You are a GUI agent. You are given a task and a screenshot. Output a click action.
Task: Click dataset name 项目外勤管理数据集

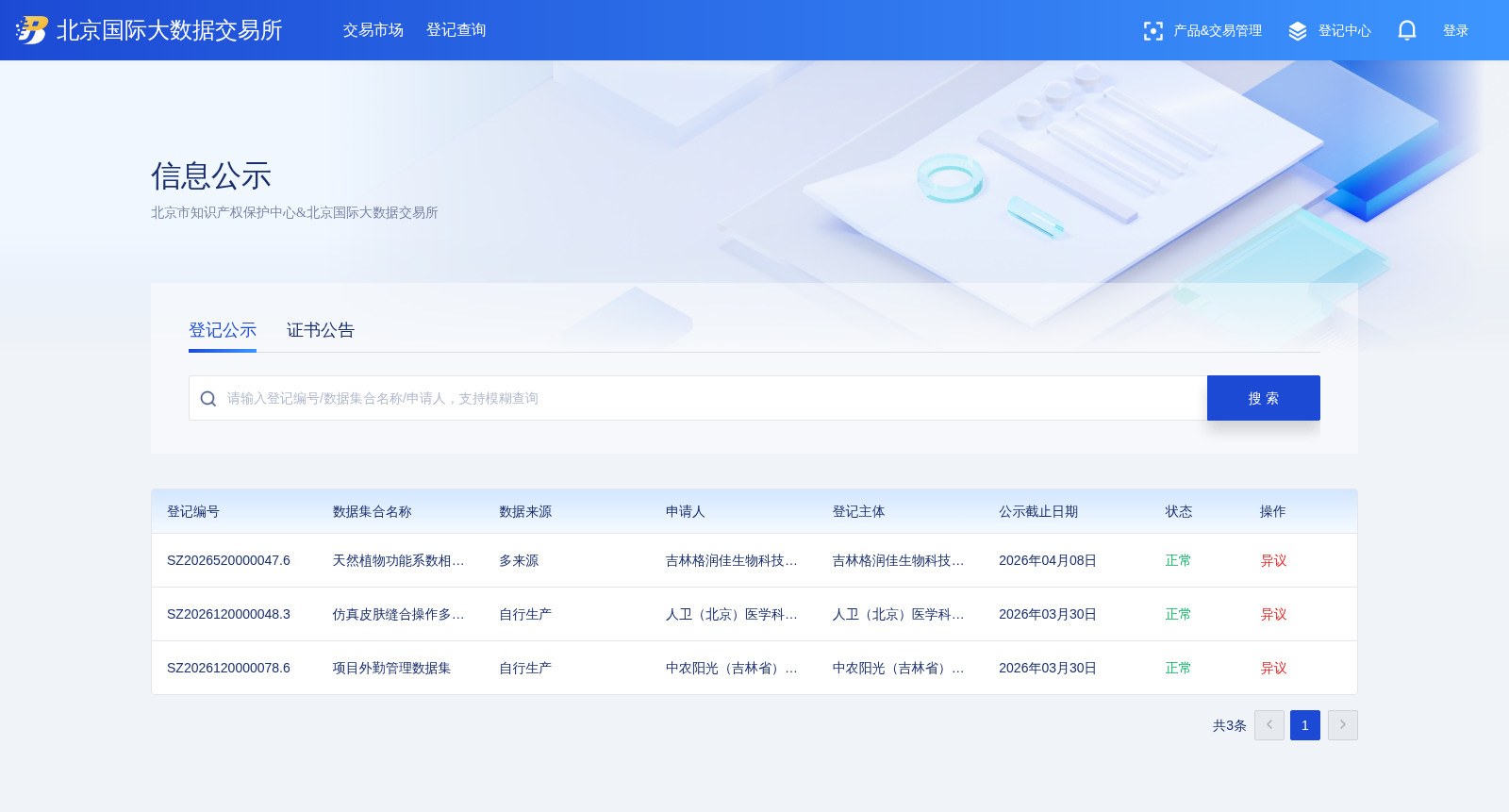tap(391, 668)
